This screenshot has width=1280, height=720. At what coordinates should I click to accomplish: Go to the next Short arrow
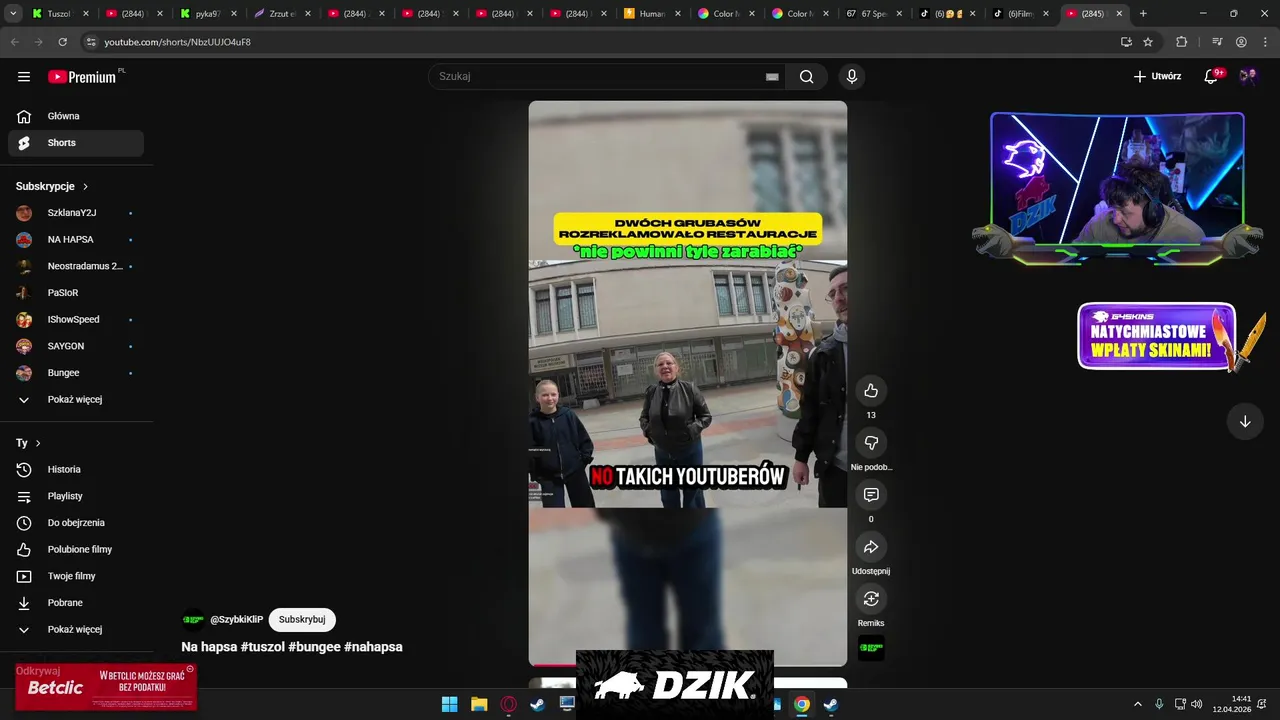(1245, 421)
